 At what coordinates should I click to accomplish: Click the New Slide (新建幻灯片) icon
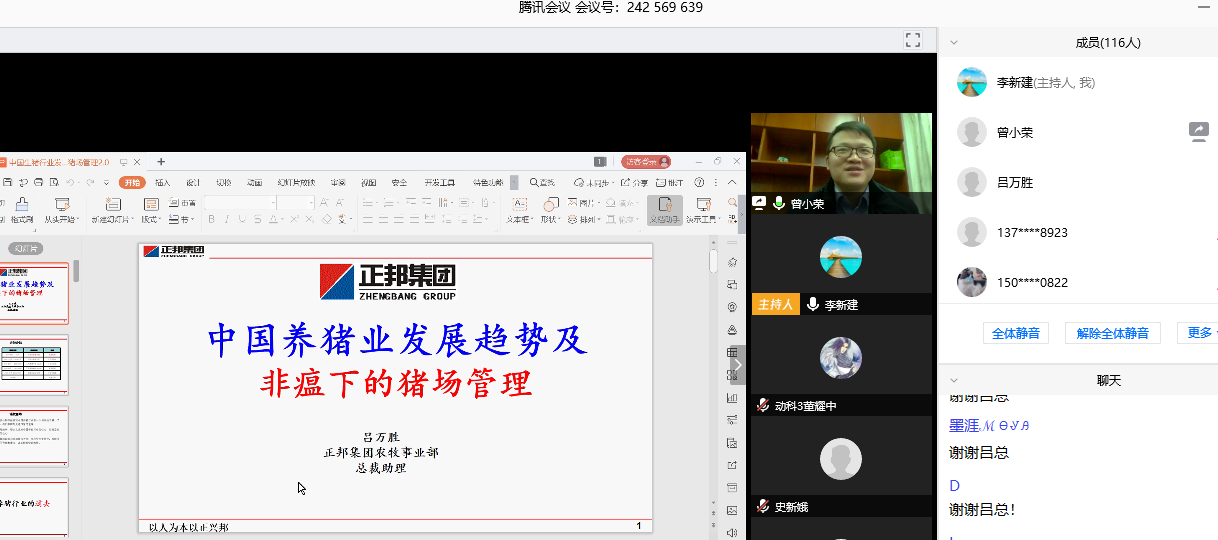pos(110,204)
